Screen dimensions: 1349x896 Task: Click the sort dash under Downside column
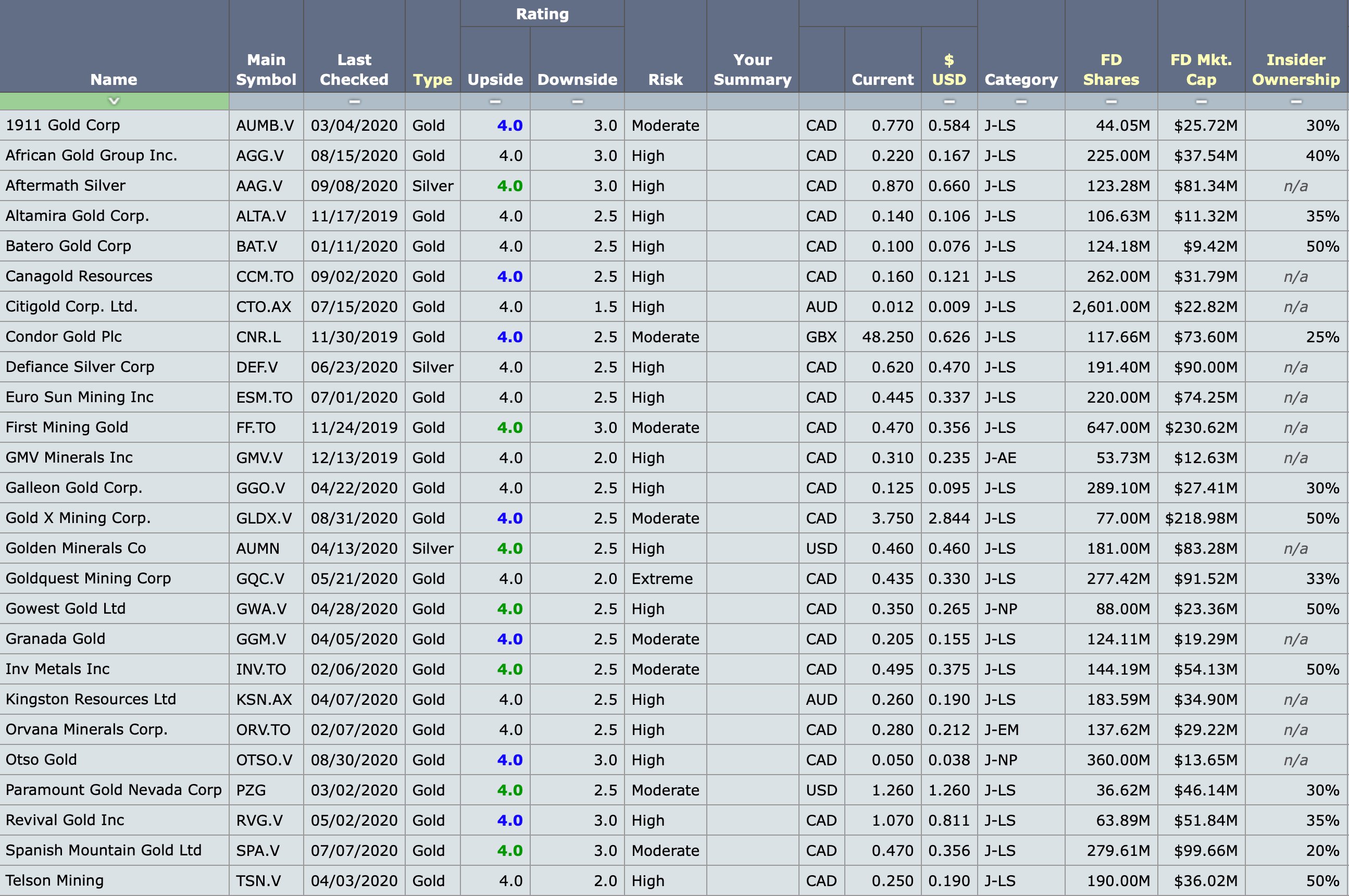click(577, 102)
